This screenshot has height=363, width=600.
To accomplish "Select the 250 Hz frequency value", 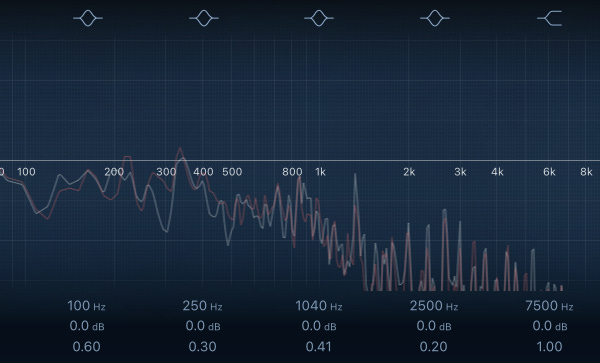I will (x=202, y=306).
